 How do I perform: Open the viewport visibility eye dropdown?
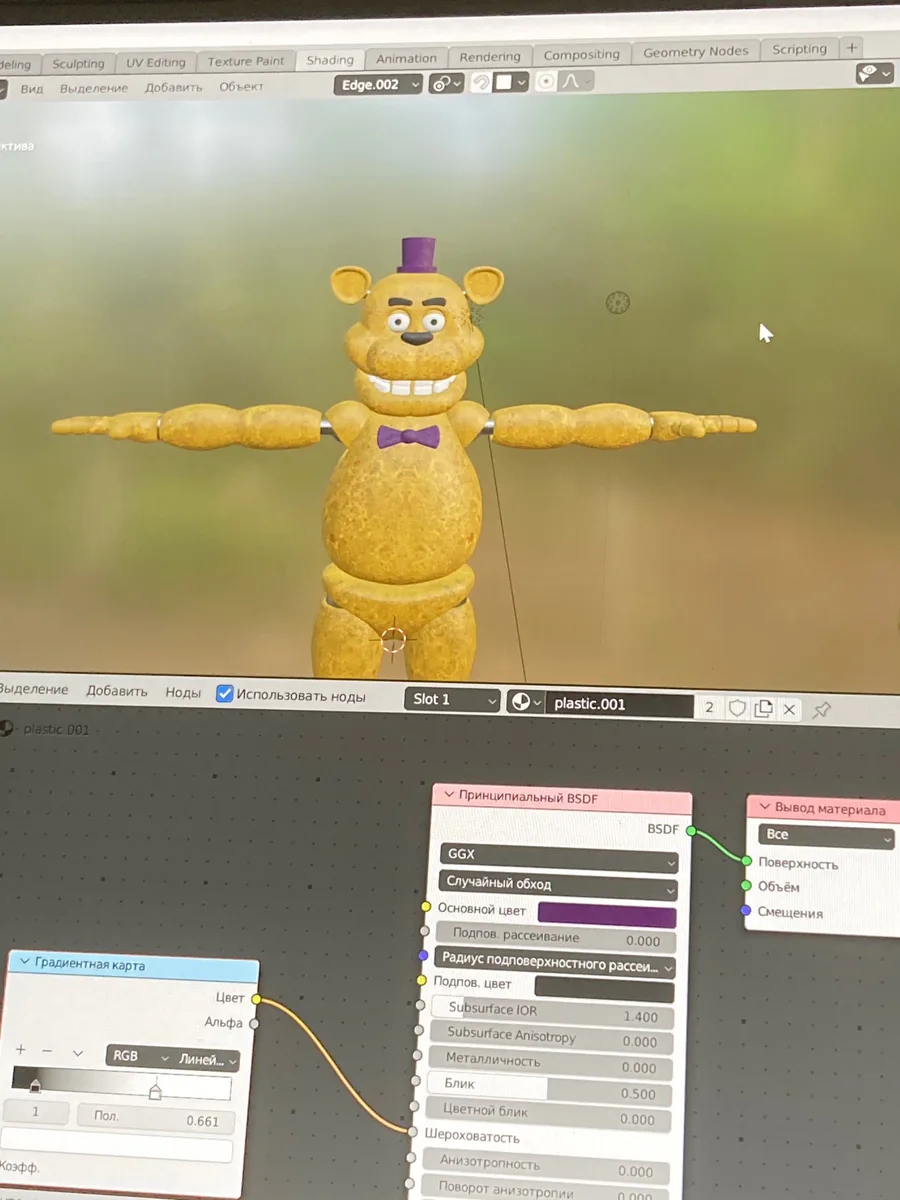873,73
